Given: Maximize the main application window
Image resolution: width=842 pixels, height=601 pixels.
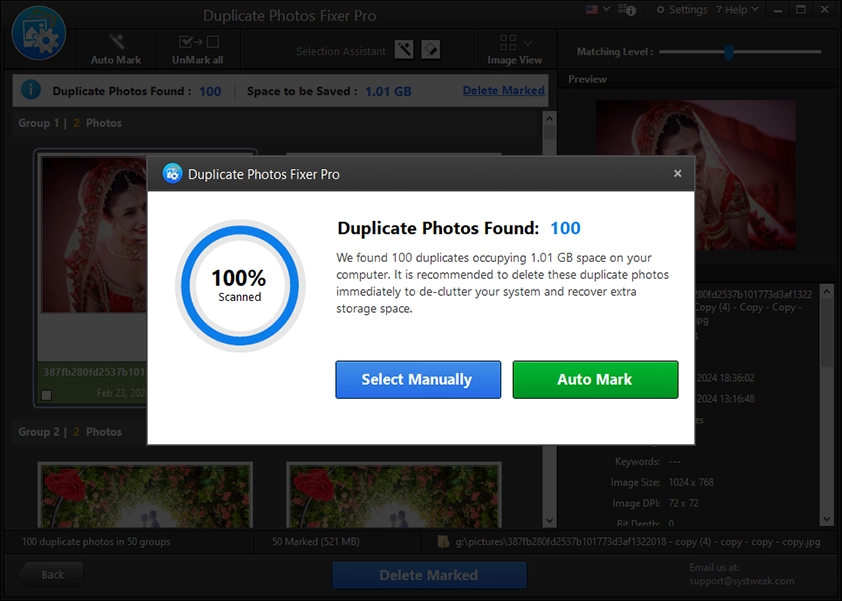Looking at the screenshot, I should pyautogui.click(x=801, y=10).
